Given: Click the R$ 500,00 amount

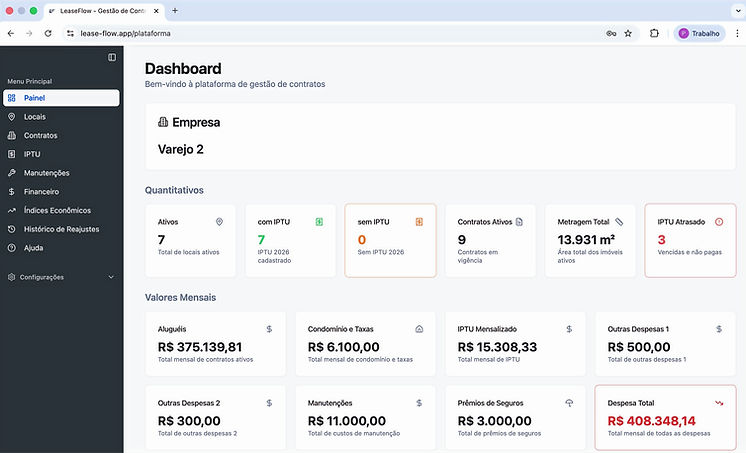Looking at the screenshot, I should click(x=638, y=347).
